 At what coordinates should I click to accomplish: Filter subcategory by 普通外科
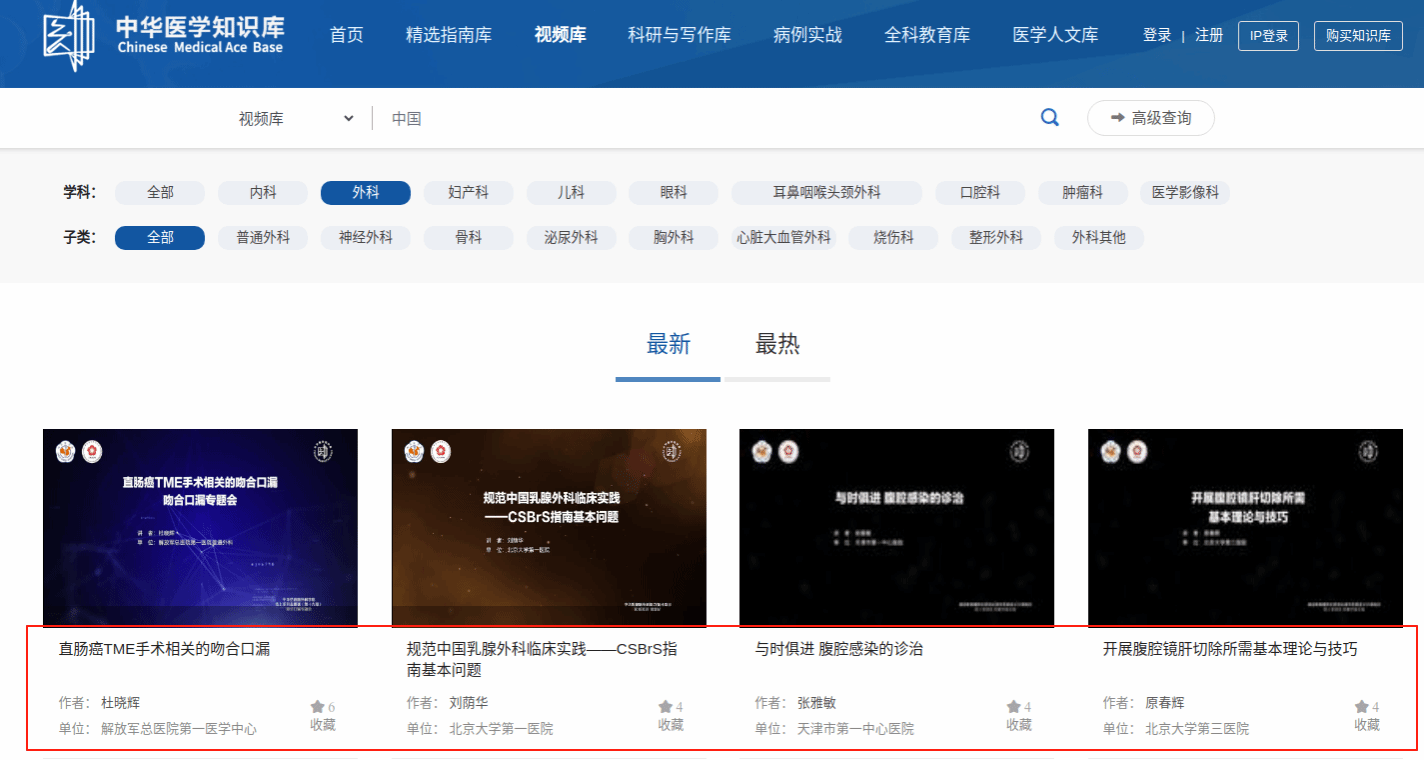263,238
